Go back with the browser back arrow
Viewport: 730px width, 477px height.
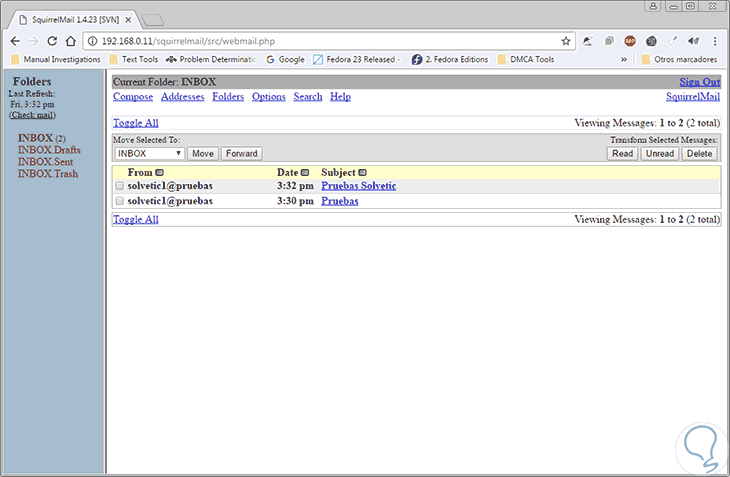(x=15, y=41)
